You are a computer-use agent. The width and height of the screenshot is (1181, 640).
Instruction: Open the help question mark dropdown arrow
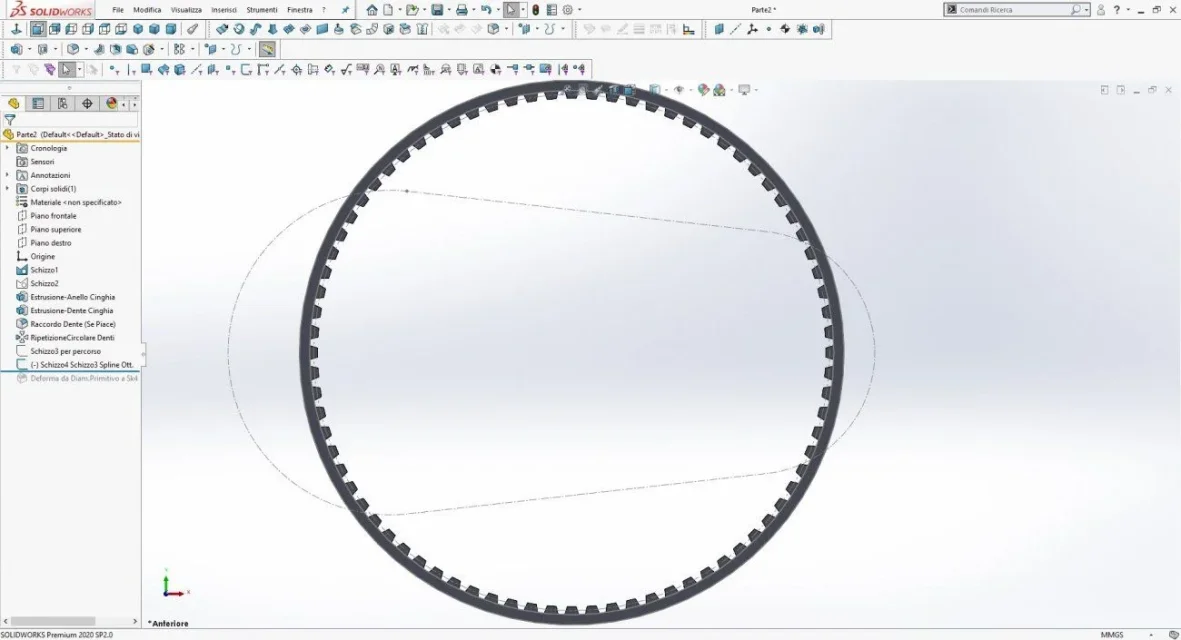click(1128, 10)
